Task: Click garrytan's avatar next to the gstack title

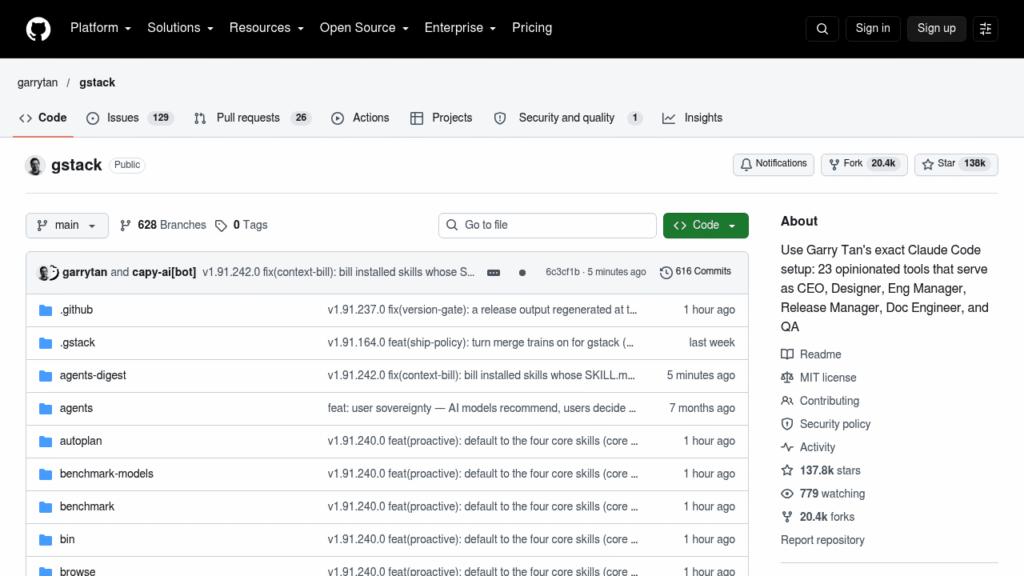Action: coord(35,165)
